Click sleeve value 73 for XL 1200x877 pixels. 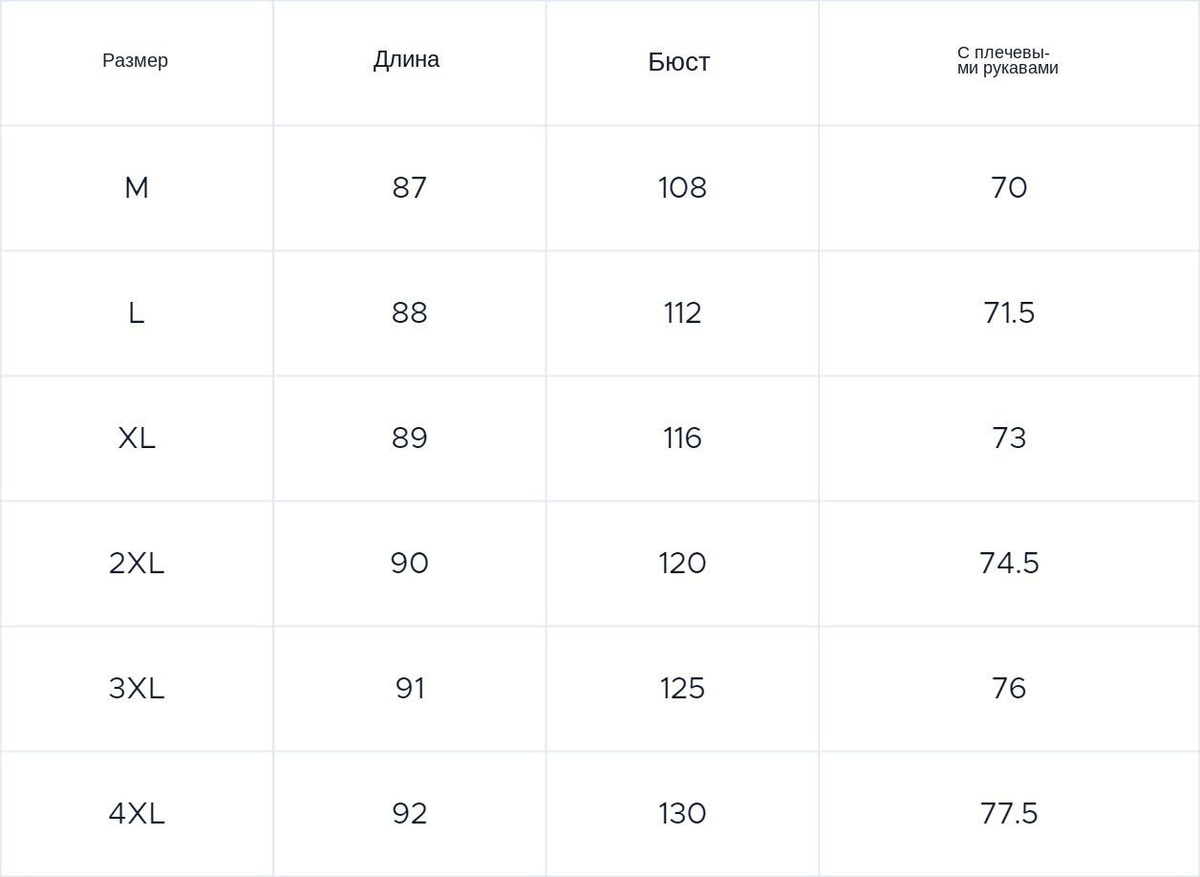pos(1009,438)
